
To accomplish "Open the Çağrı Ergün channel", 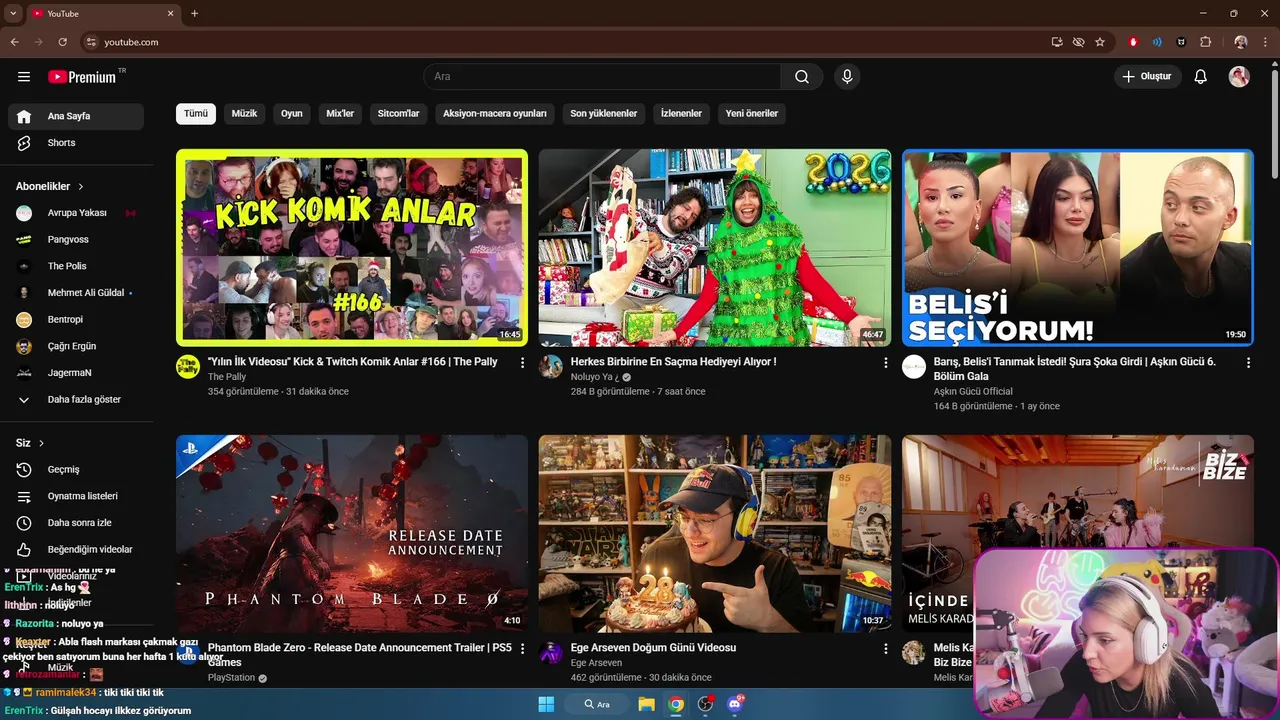I will click(x=76, y=346).
